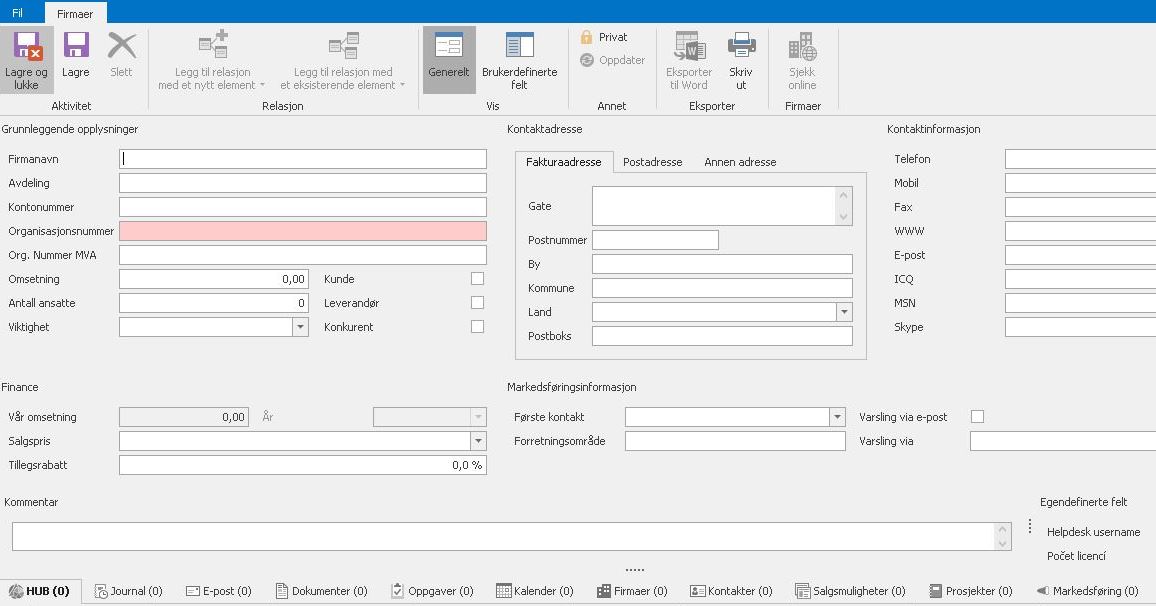Open the Salgsmuligheter (0) bottom tab
Viewport: 1156px width, 606px height.
point(851,591)
